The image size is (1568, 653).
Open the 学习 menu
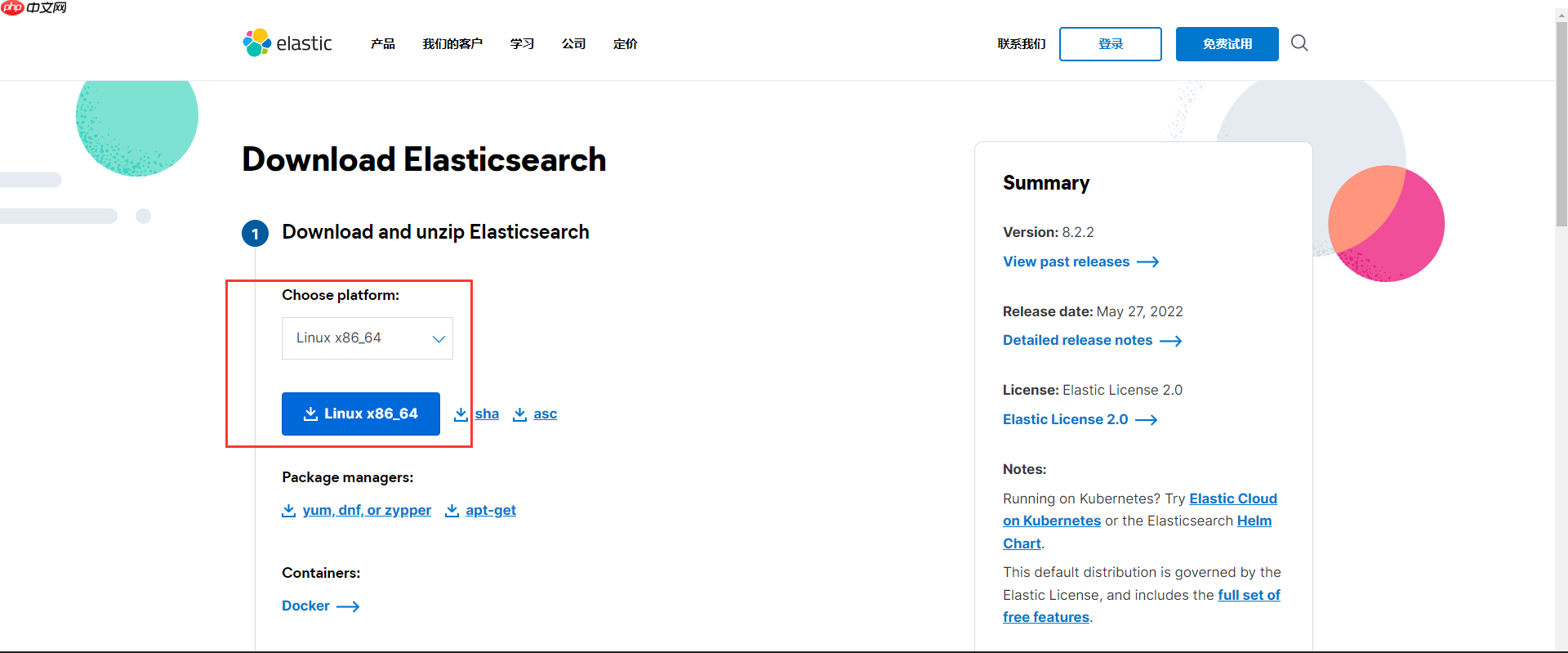click(523, 44)
